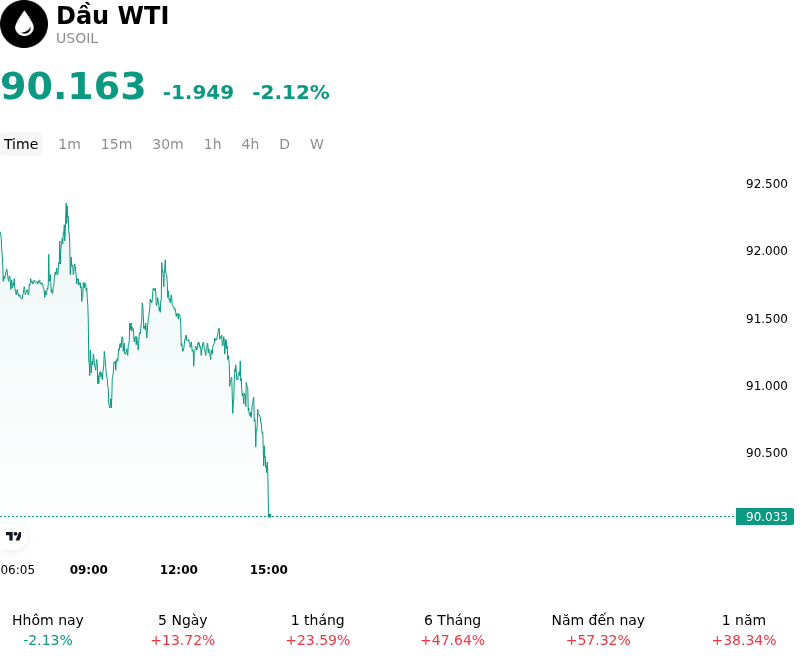Switch to the 15m interval

(x=116, y=144)
